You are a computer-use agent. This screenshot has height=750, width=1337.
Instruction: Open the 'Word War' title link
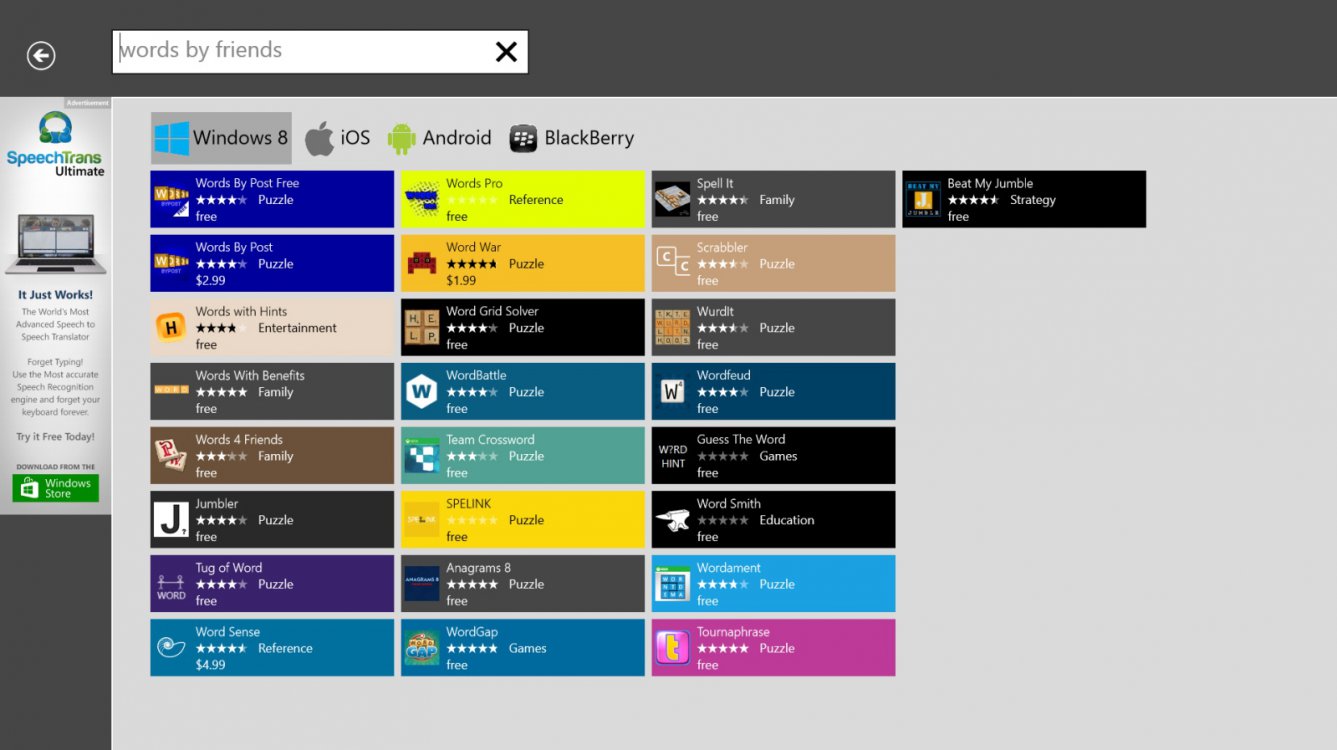pos(474,247)
